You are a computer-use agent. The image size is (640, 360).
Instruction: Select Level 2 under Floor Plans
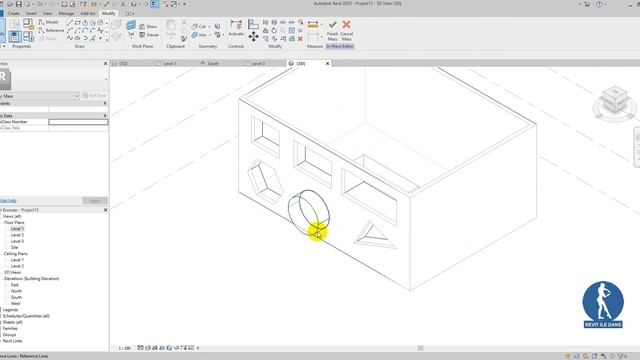point(17,235)
